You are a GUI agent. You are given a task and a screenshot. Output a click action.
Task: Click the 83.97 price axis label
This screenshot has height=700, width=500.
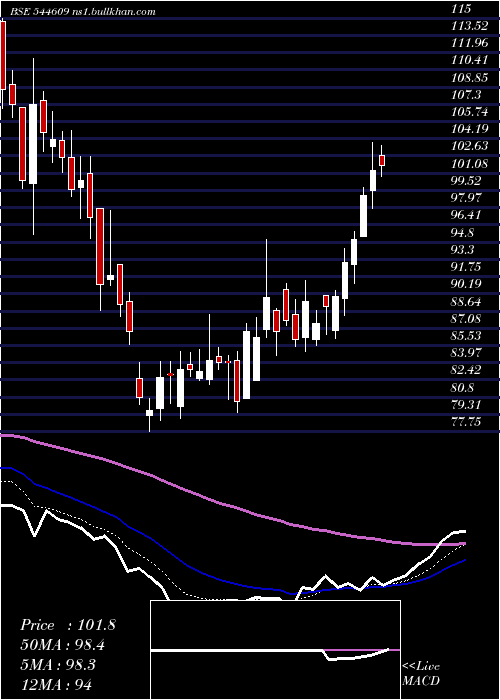pos(467,353)
